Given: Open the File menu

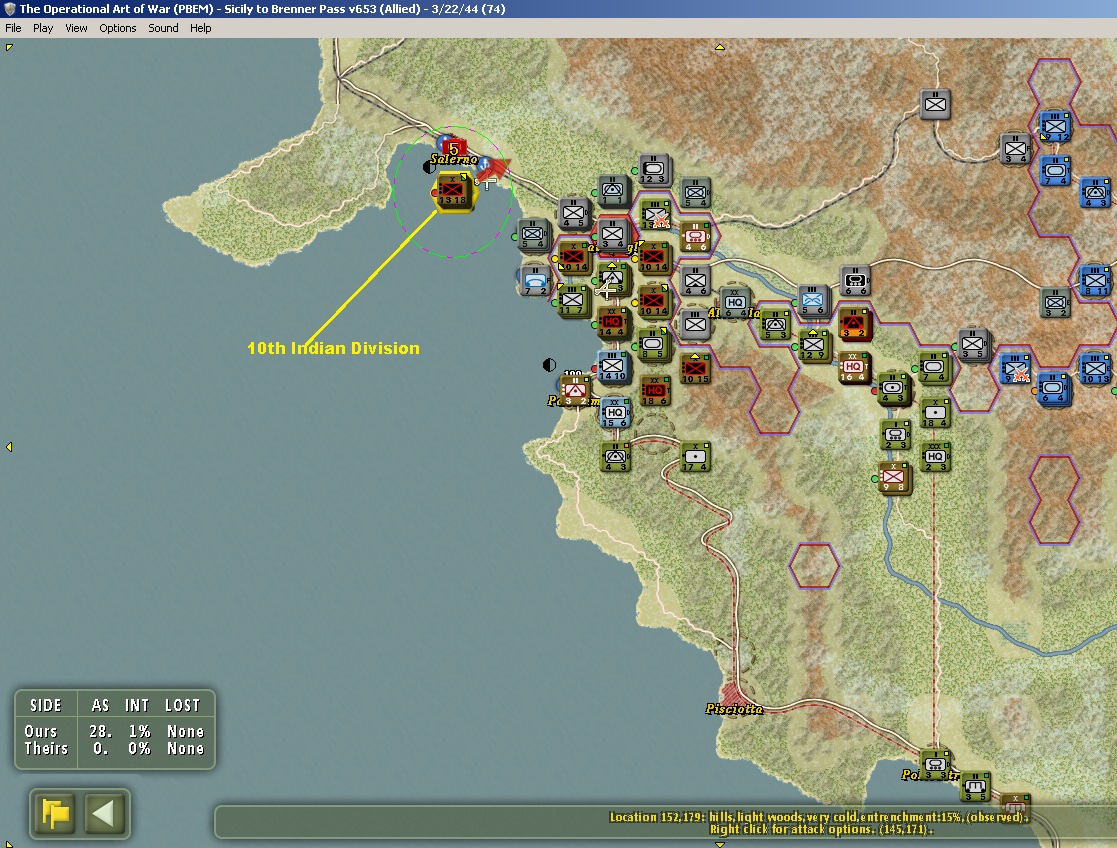Looking at the screenshot, I should coord(13,28).
